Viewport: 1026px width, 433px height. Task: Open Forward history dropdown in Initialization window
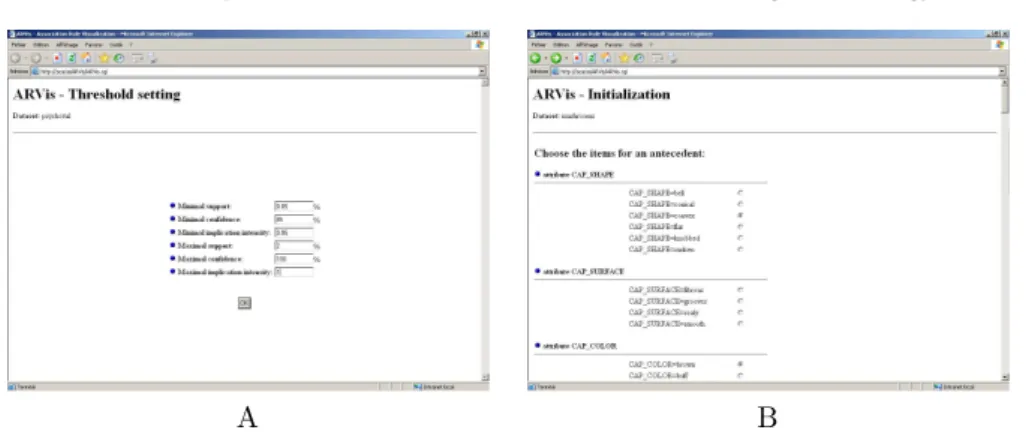point(567,58)
